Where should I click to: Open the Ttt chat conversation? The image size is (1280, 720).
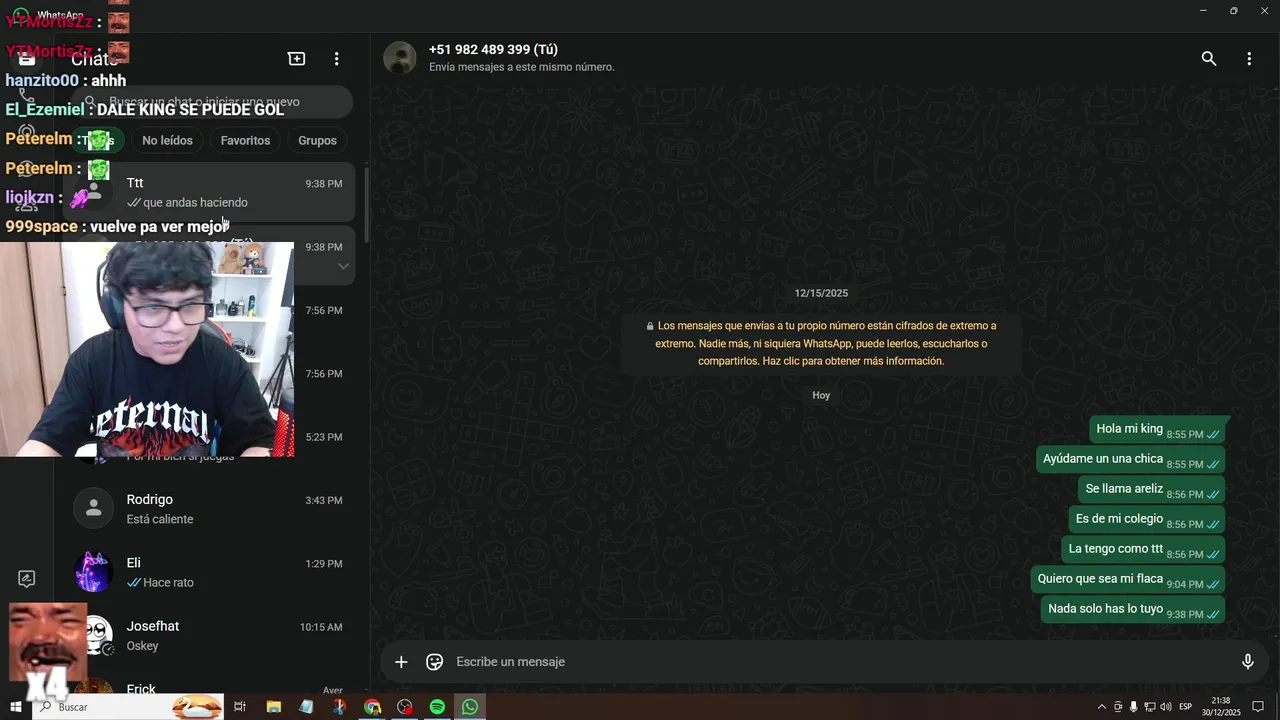[209, 192]
